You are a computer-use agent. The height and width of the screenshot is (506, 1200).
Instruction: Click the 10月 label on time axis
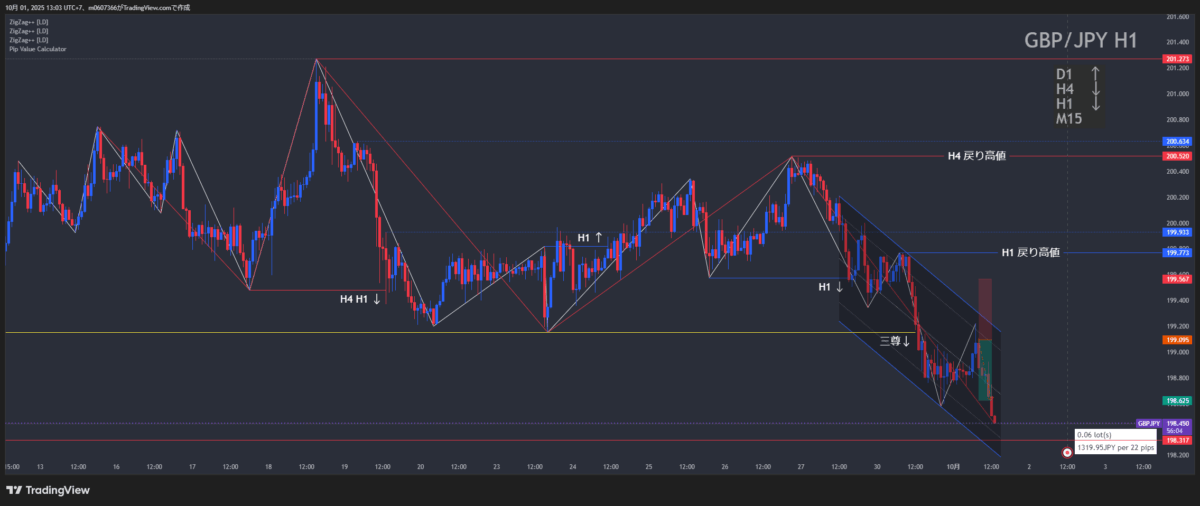pyautogui.click(x=953, y=467)
